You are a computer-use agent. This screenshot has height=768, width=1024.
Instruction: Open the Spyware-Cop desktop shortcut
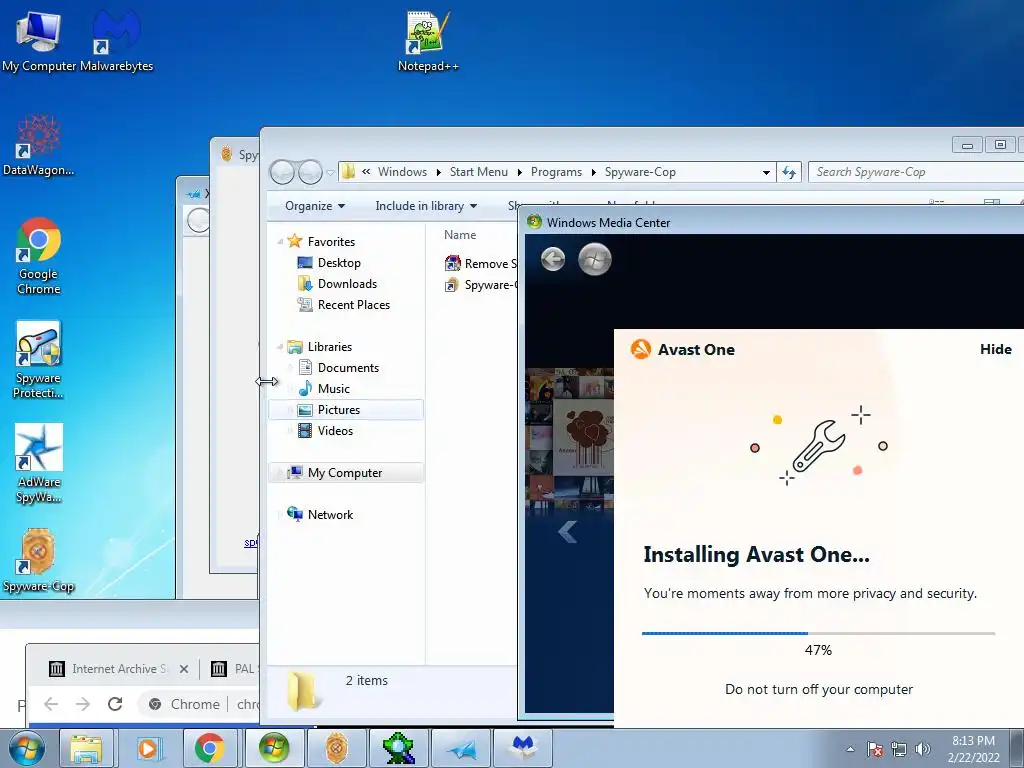tap(39, 562)
